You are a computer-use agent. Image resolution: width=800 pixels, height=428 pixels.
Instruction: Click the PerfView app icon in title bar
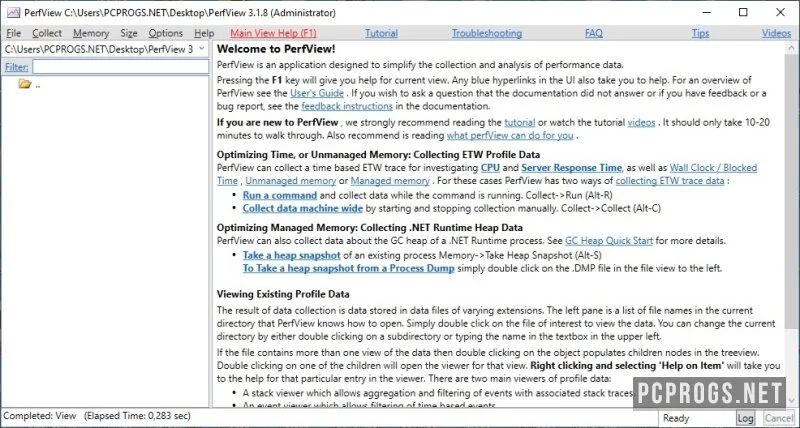14,13
